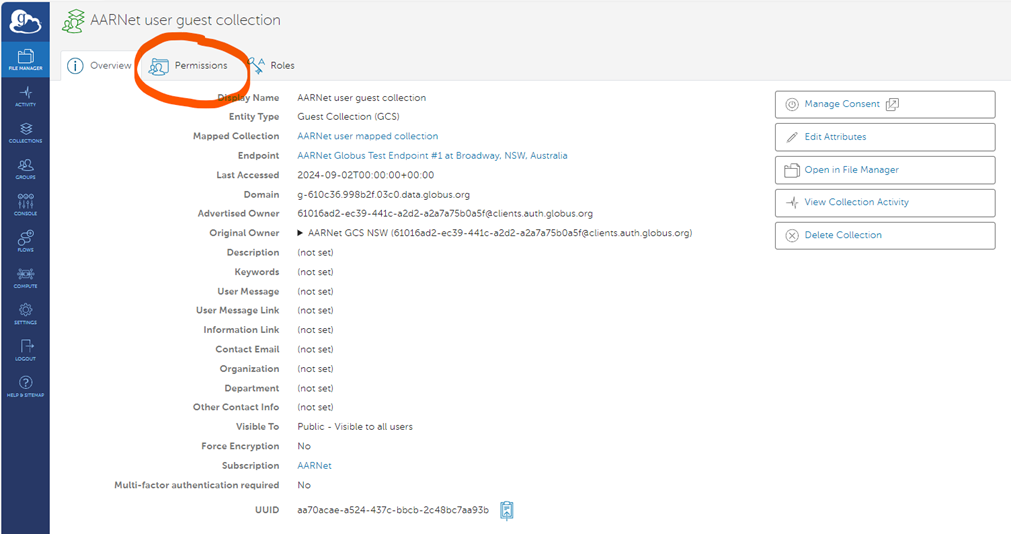Screen dimensions: 1011x534
Task: Click the AARNet user guest collection page title
Action: coord(186,20)
